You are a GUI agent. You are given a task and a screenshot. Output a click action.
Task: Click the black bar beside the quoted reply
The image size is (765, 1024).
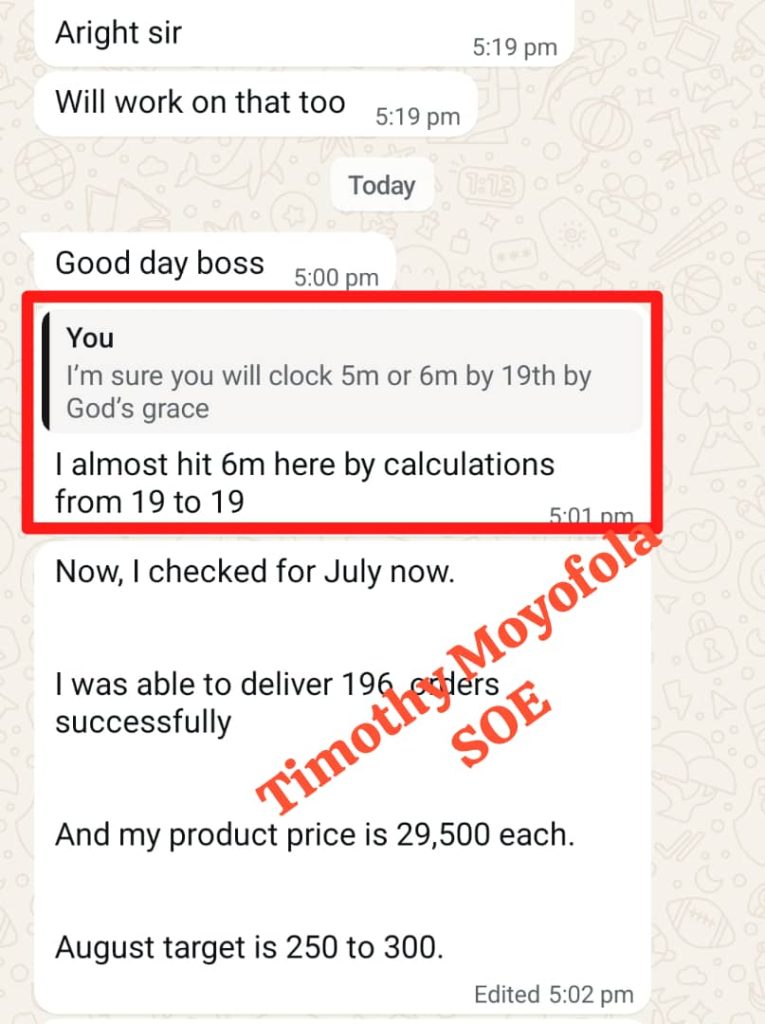(x=45, y=372)
